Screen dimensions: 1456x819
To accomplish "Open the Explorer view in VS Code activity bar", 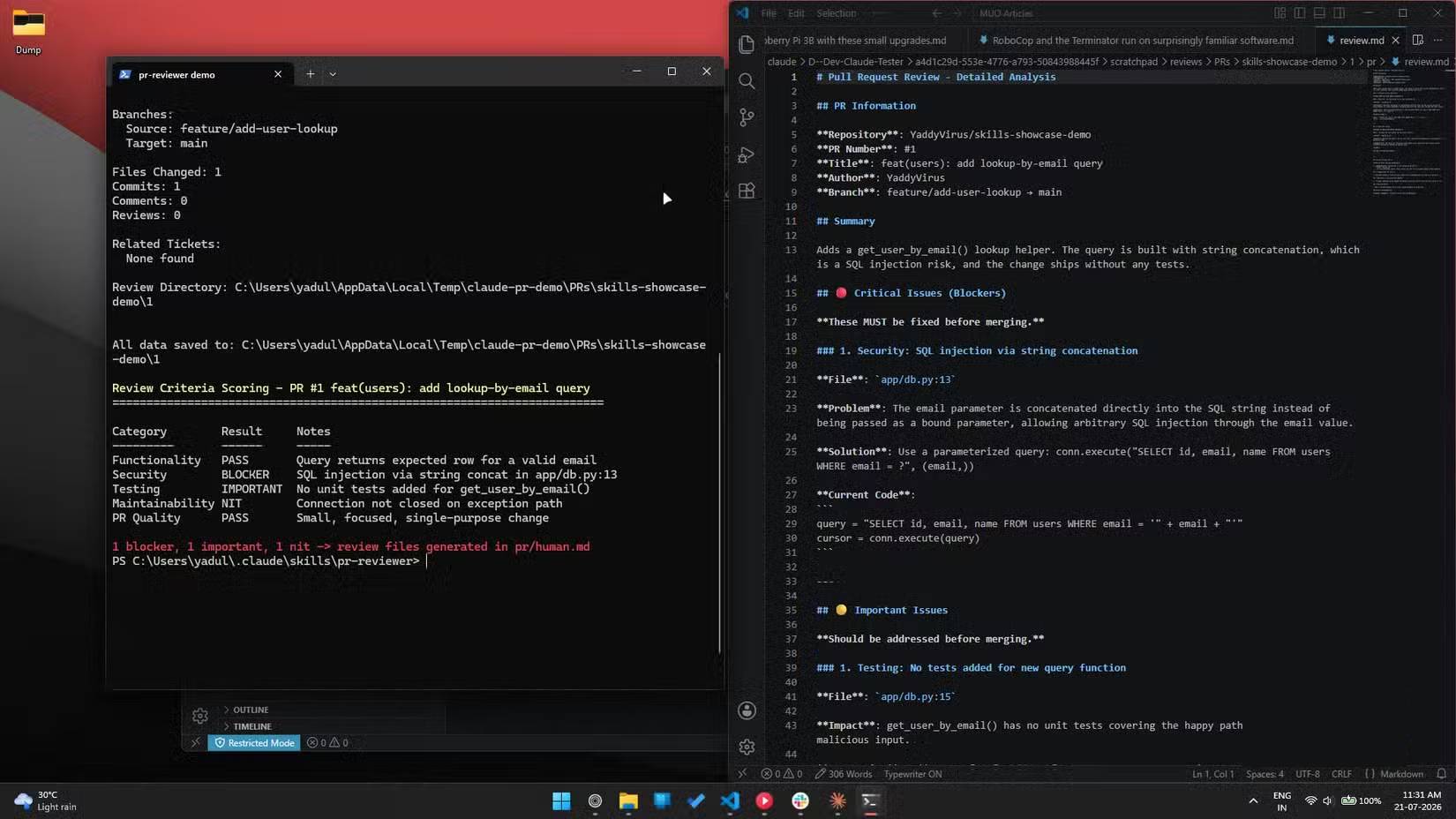I will [x=747, y=44].
